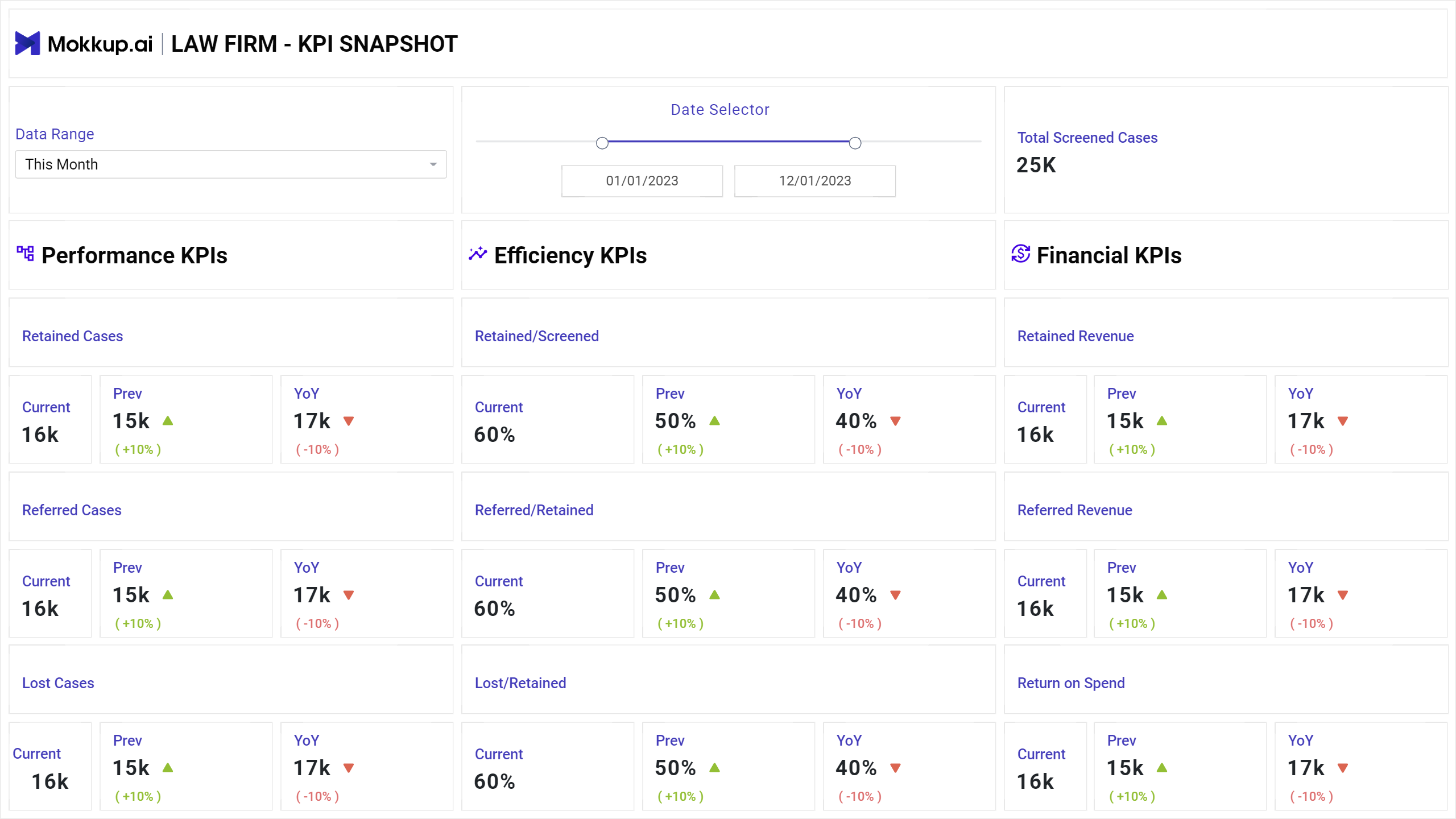1456x819 pixels.
Task: Click the Referred Cases heading
Action: pos(72,510)
